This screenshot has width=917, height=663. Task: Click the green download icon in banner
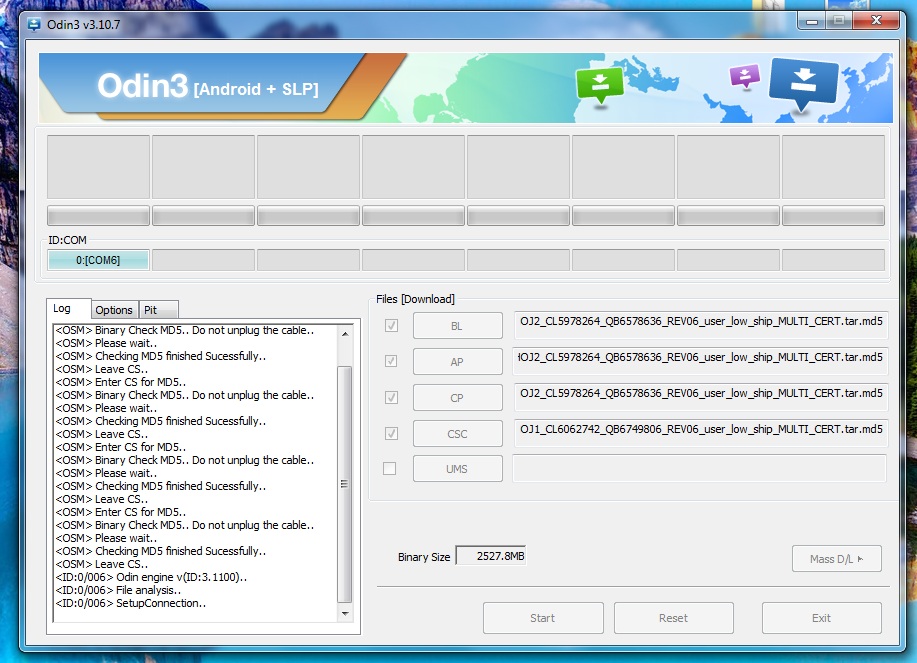pyautogui.click(x=600, y=85)
